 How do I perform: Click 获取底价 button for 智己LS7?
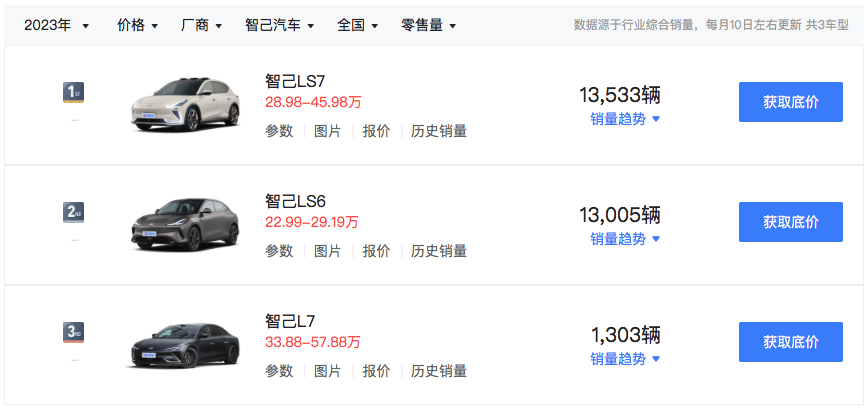790,102
